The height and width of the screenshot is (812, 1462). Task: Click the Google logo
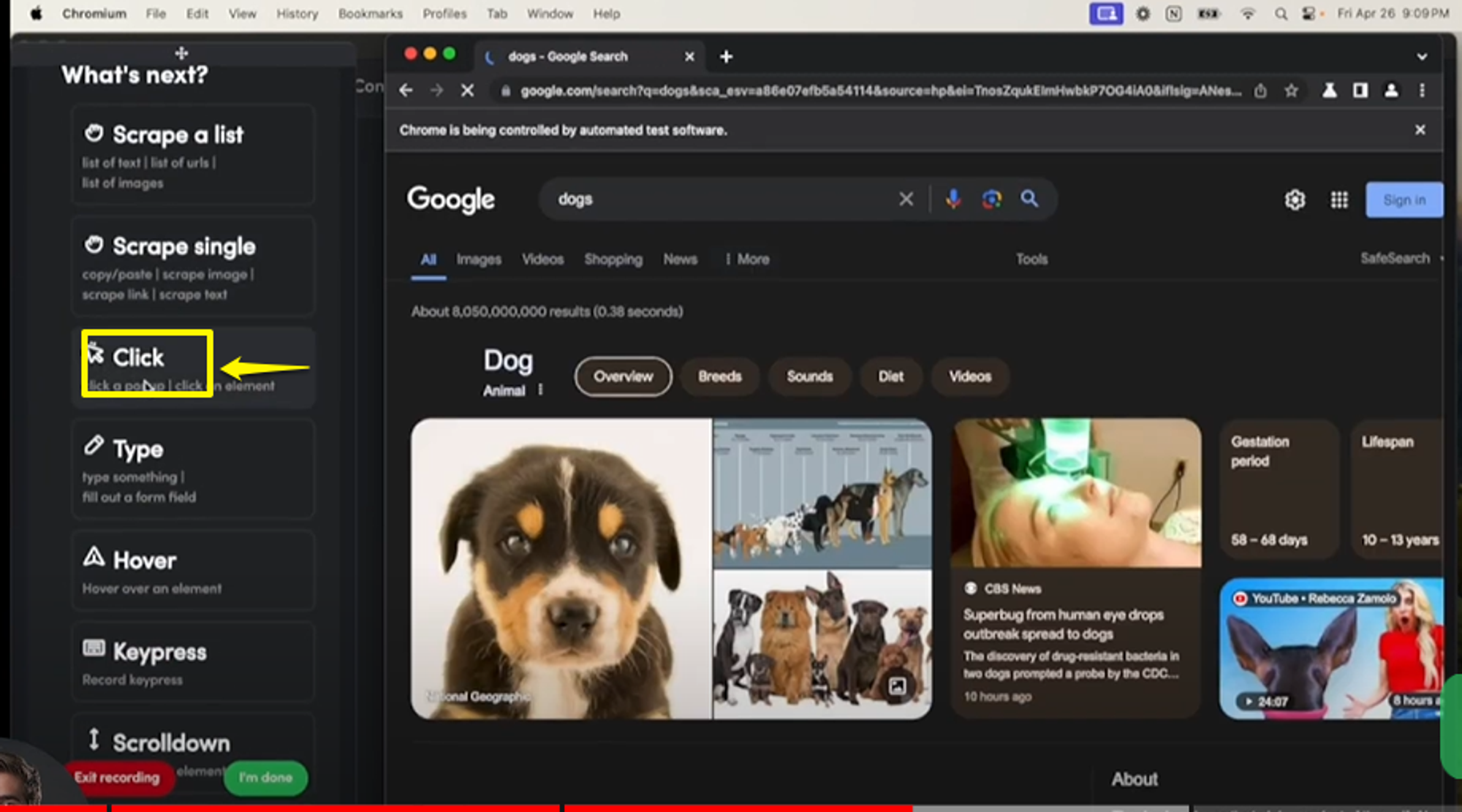tap(451, 200)
